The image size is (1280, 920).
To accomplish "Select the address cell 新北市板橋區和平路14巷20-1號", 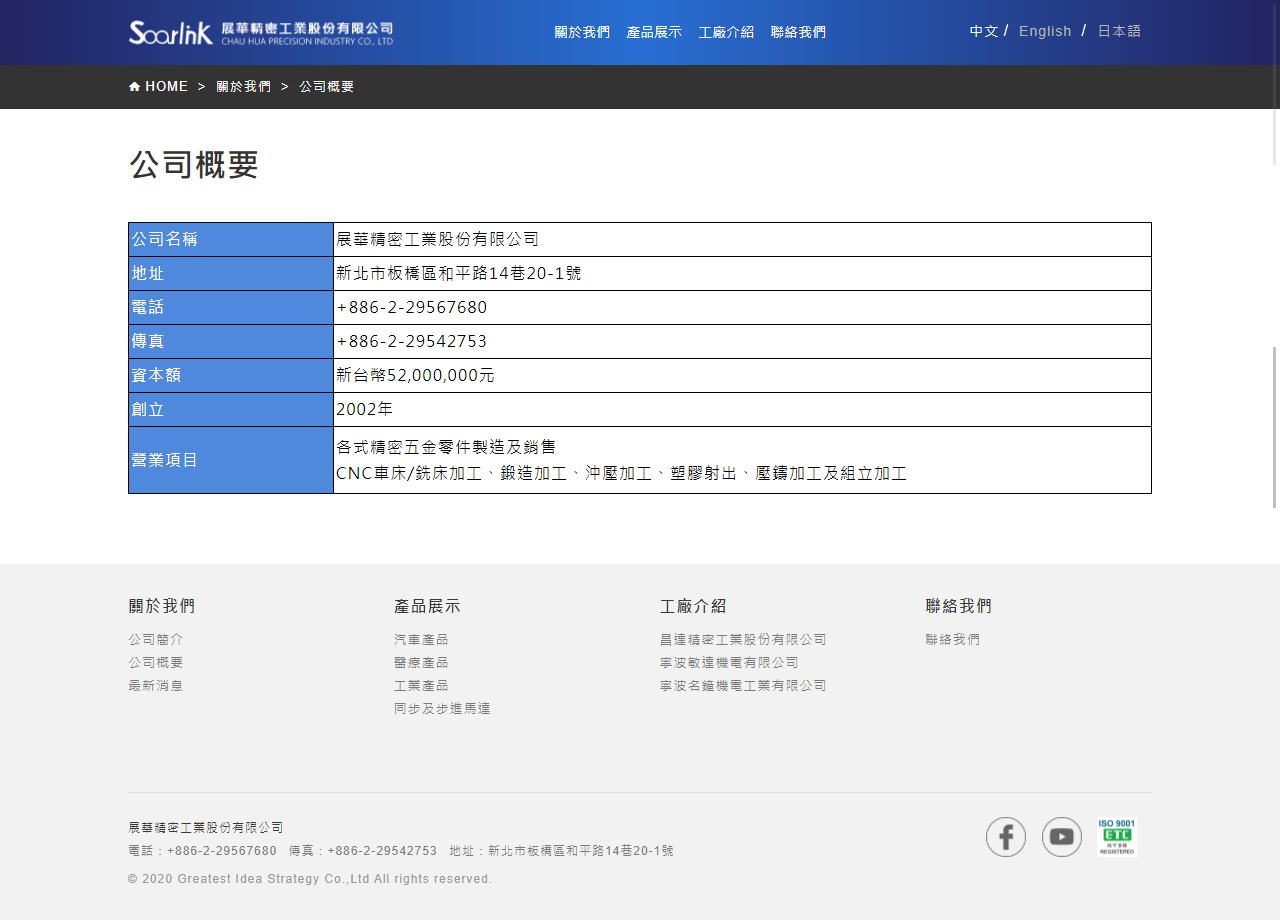I will [742, 273].
